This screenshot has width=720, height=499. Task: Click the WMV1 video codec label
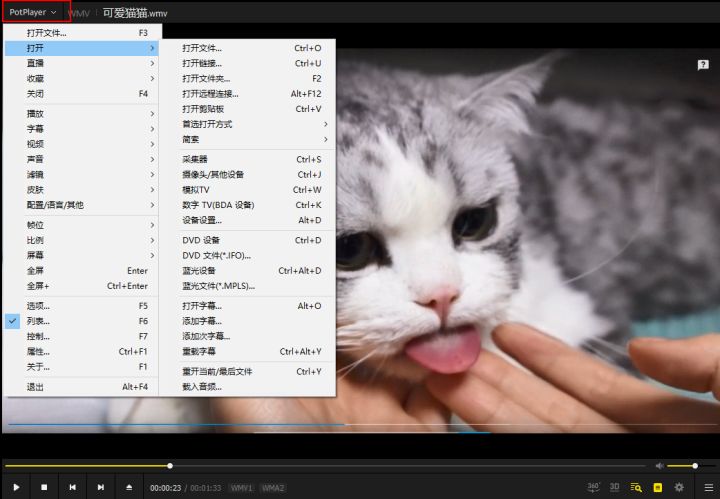coord(242,488)
